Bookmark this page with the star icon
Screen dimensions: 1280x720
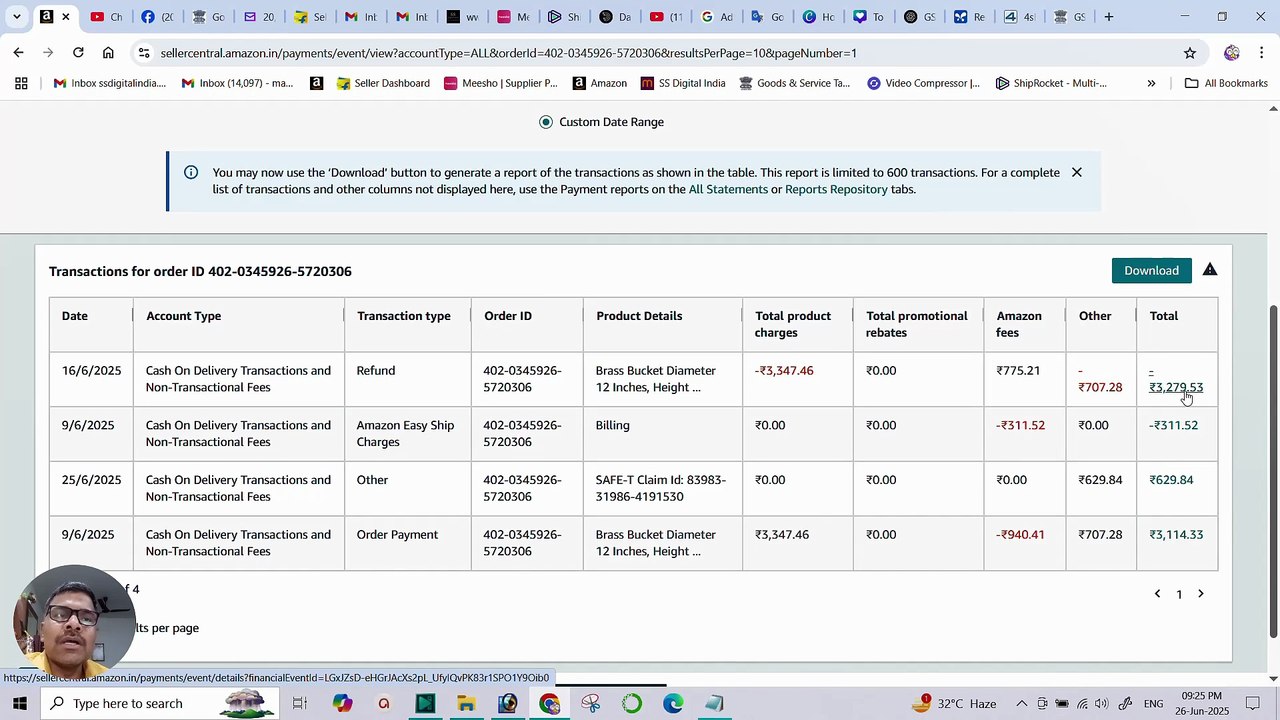click(x=1189, y=53)
